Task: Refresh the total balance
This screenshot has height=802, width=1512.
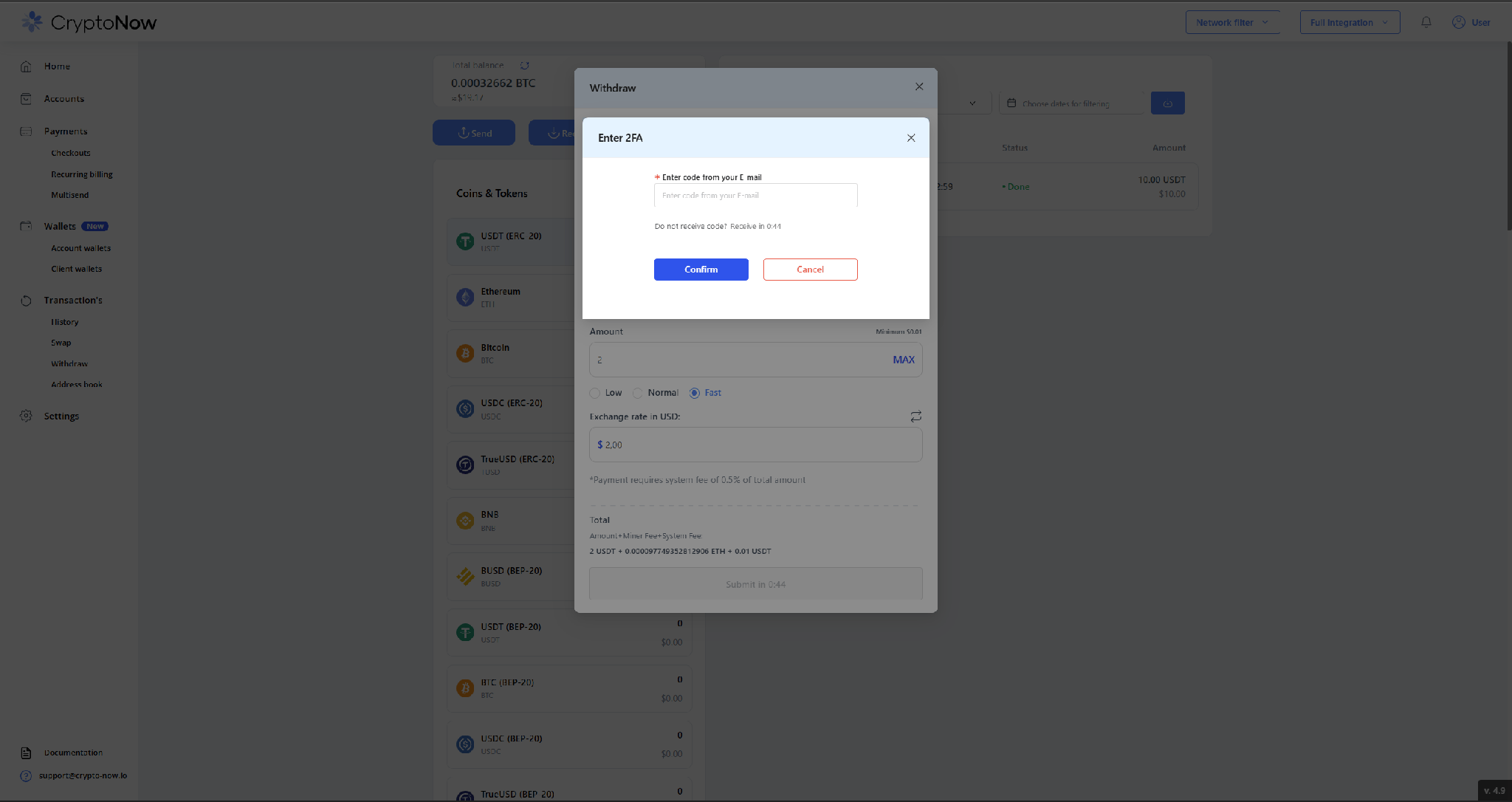Action: (x=525, y=65)
